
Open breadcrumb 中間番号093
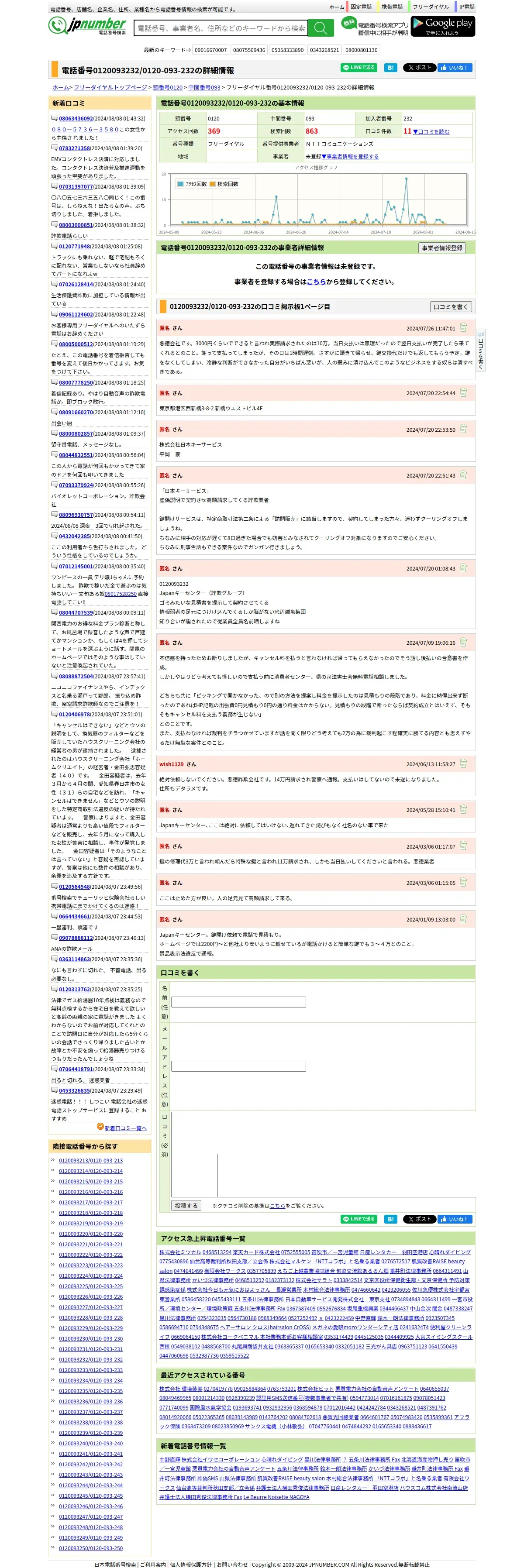(204, 88)
